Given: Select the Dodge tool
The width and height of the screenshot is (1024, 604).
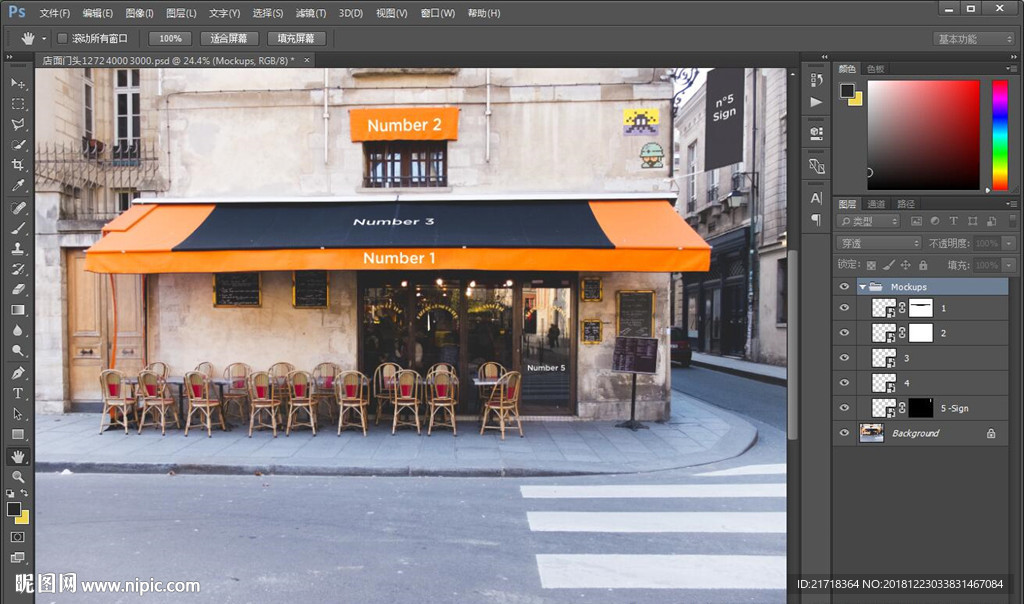Looking at the screenshot, I should [x=18, y=351].
